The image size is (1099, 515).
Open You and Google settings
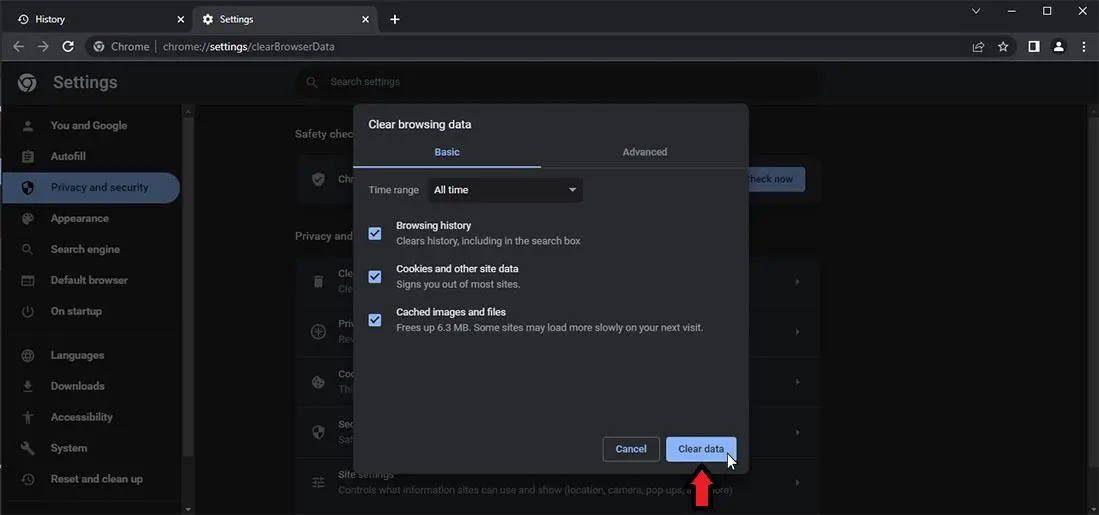[89, 126]
